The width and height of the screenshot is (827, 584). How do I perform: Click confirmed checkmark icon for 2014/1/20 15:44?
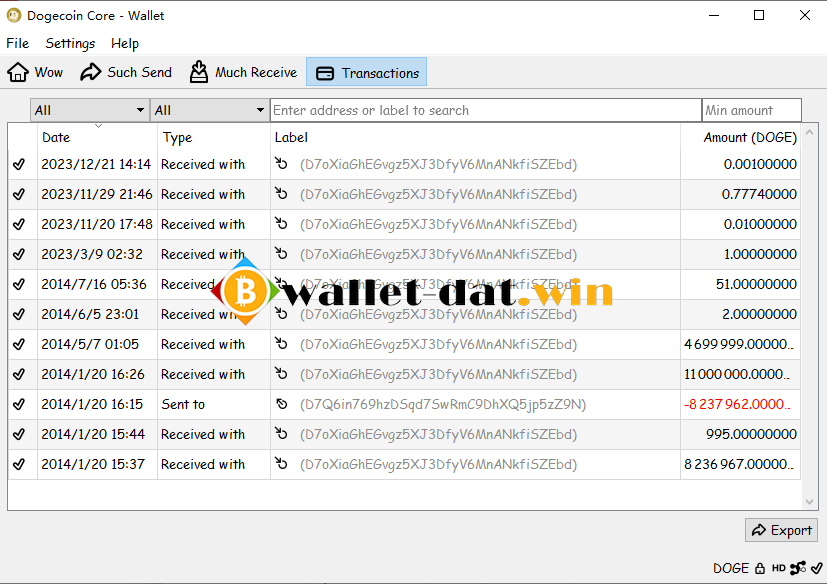tap(19, 434)
